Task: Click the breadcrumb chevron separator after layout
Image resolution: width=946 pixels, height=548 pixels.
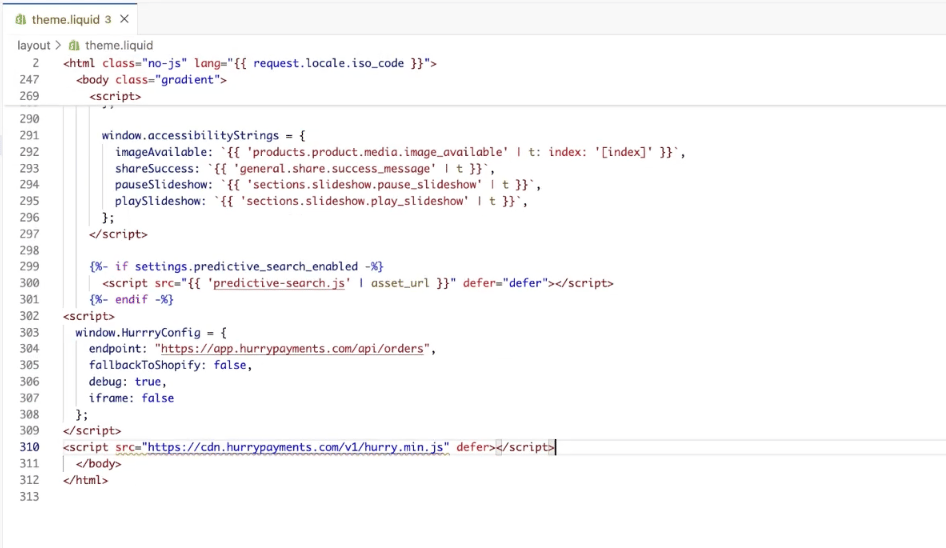Action: tap(59, 45)
